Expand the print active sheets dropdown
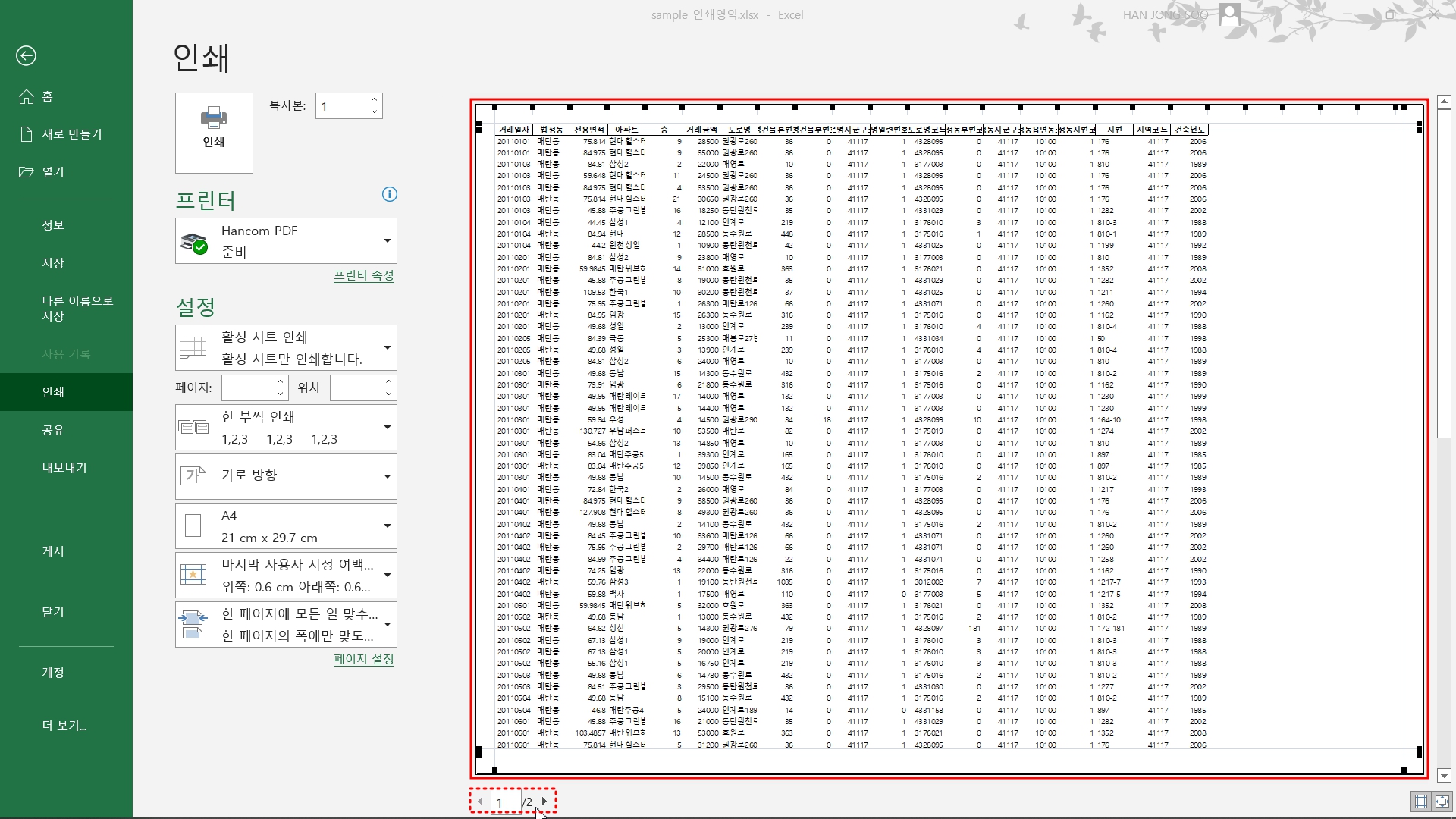 (286, 347)
